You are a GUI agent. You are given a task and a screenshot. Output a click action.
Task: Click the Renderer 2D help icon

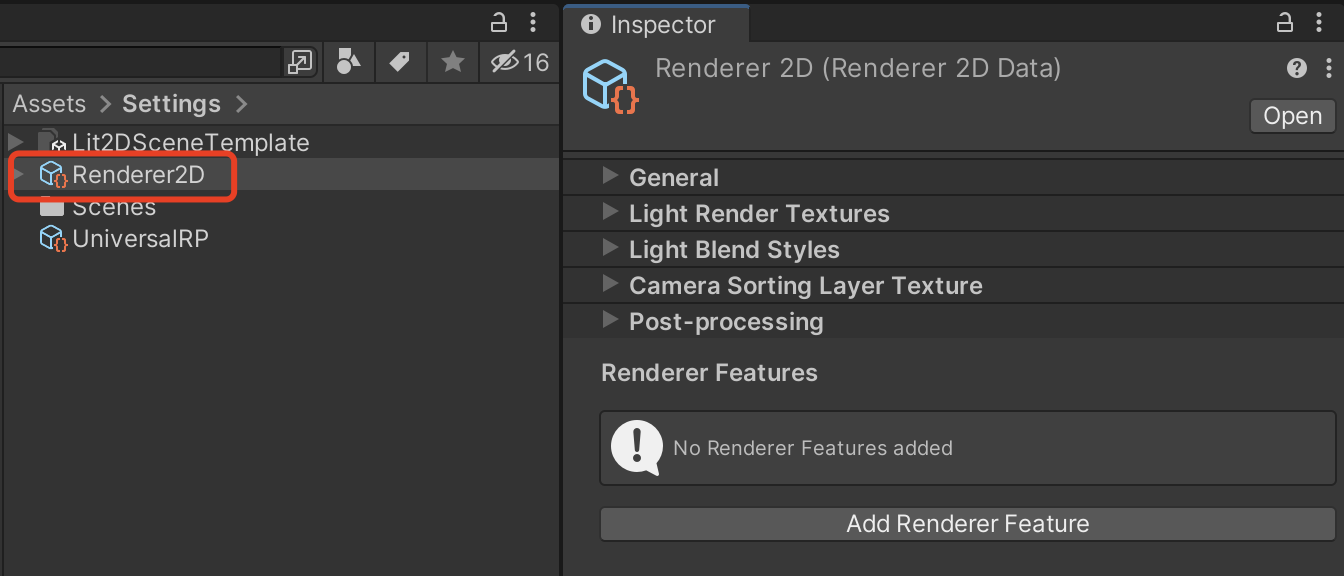(1297, 68)
